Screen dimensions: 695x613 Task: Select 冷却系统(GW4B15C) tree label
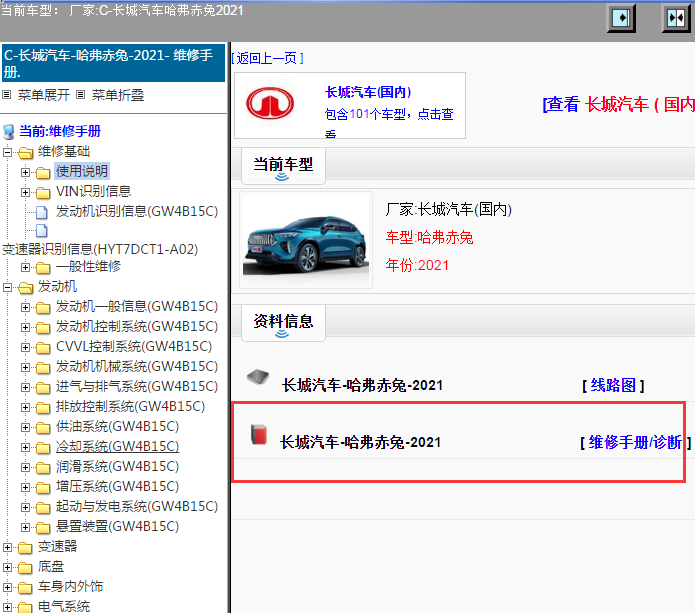(x=117, y=446)
